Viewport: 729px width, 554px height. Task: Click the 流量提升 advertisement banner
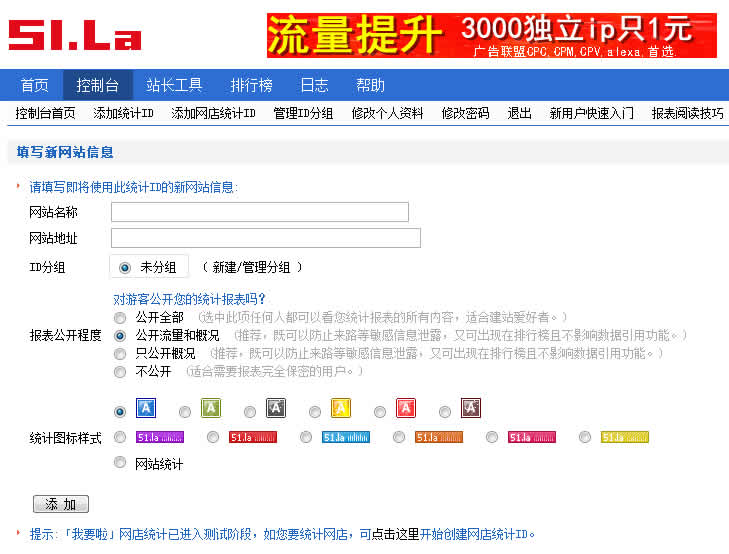tap(491, 36)
